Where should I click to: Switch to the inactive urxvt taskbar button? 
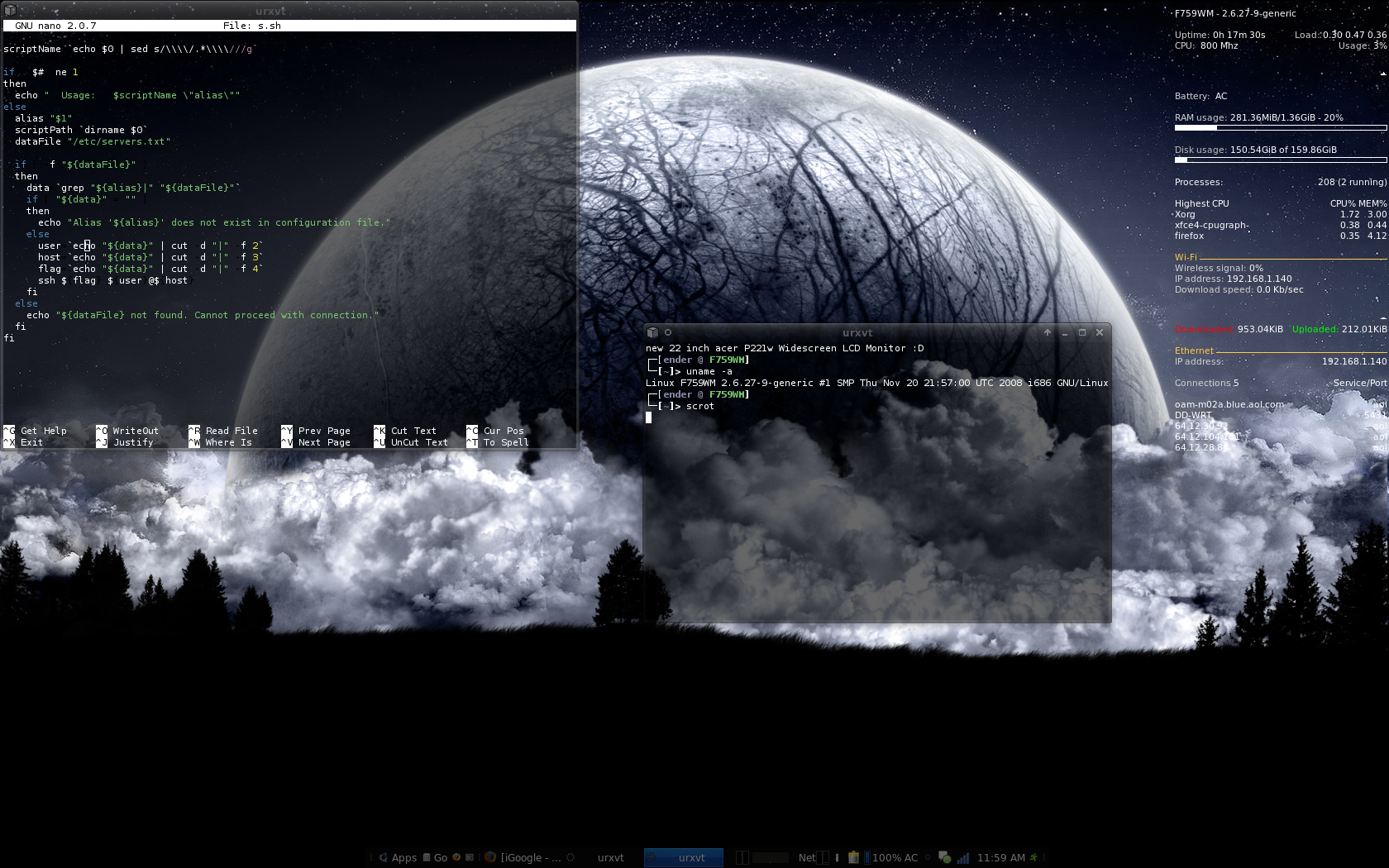pyautogui.click(x=610, y=857)
